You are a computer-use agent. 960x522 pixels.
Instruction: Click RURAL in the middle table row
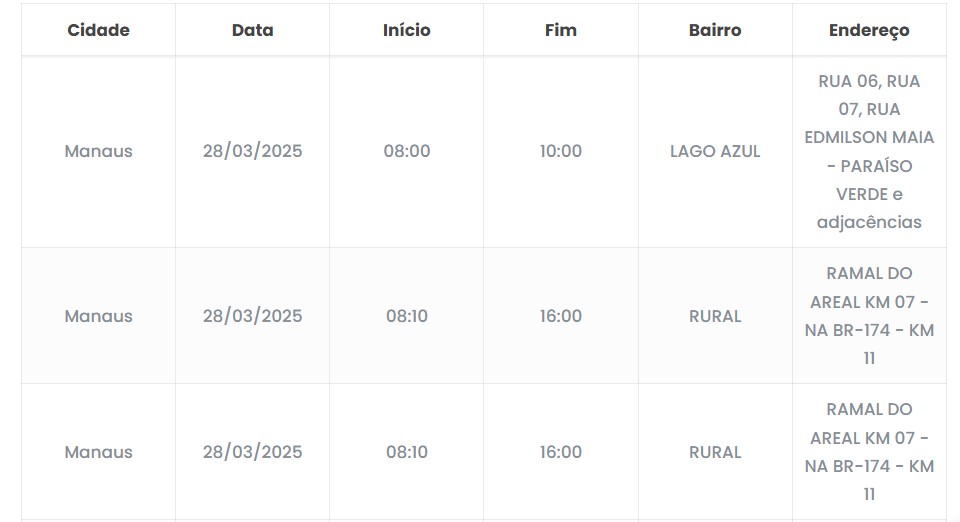click(x=715, y=316)
